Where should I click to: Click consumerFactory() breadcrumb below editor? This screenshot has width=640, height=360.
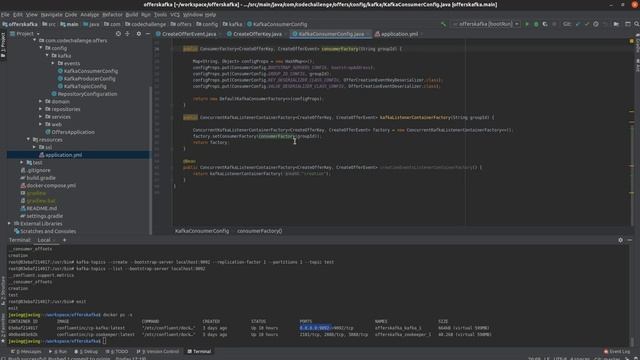[259, 231]
